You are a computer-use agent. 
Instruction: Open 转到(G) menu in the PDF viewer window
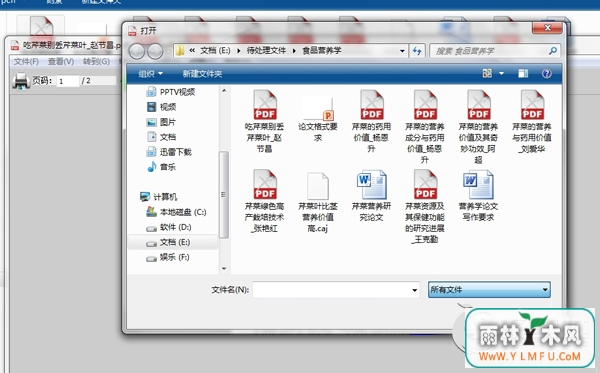click(x=96, y=62)
